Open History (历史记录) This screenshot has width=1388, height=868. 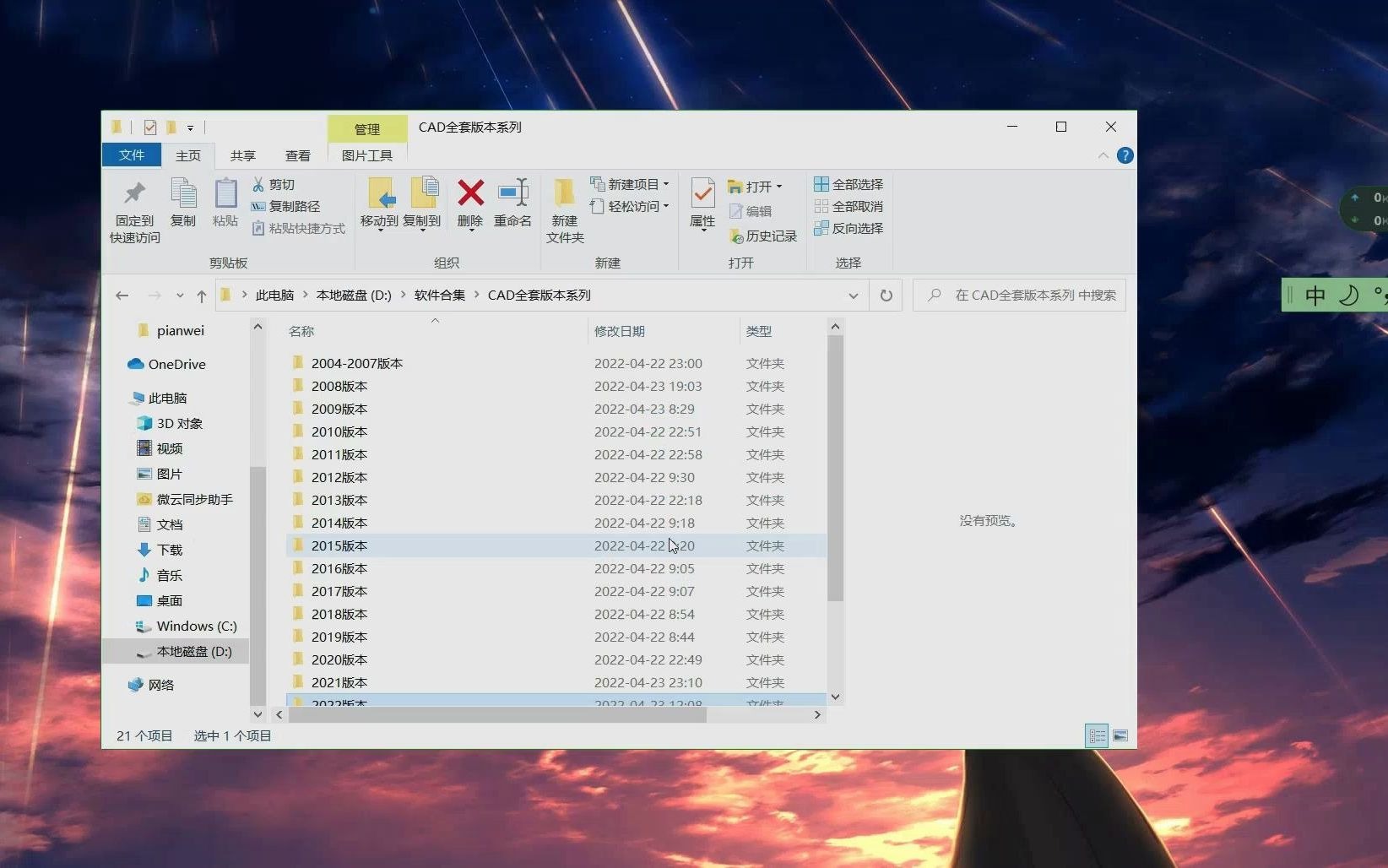pyautogui.click(x=763, y=236)
